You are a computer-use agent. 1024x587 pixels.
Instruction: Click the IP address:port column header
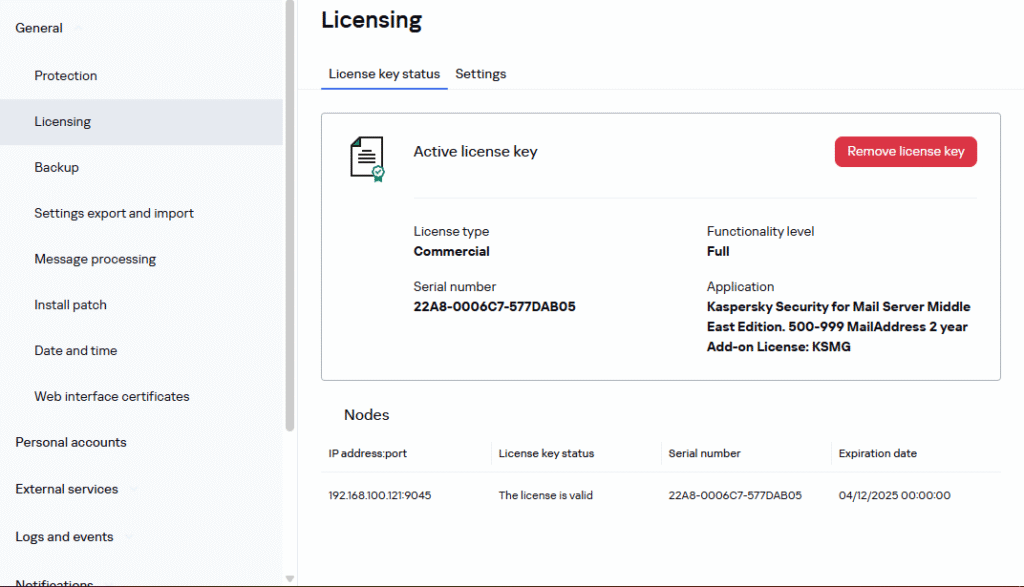[x=368, y=453]
